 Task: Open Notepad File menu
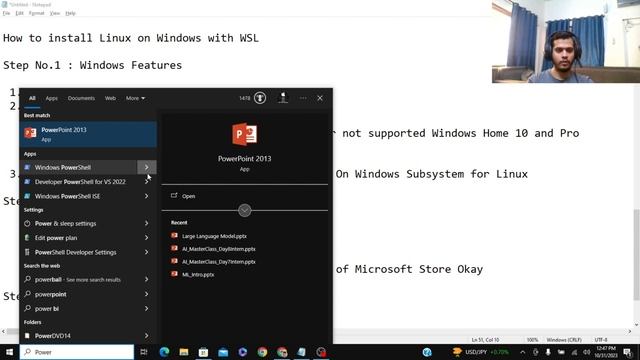pos(6,13)
